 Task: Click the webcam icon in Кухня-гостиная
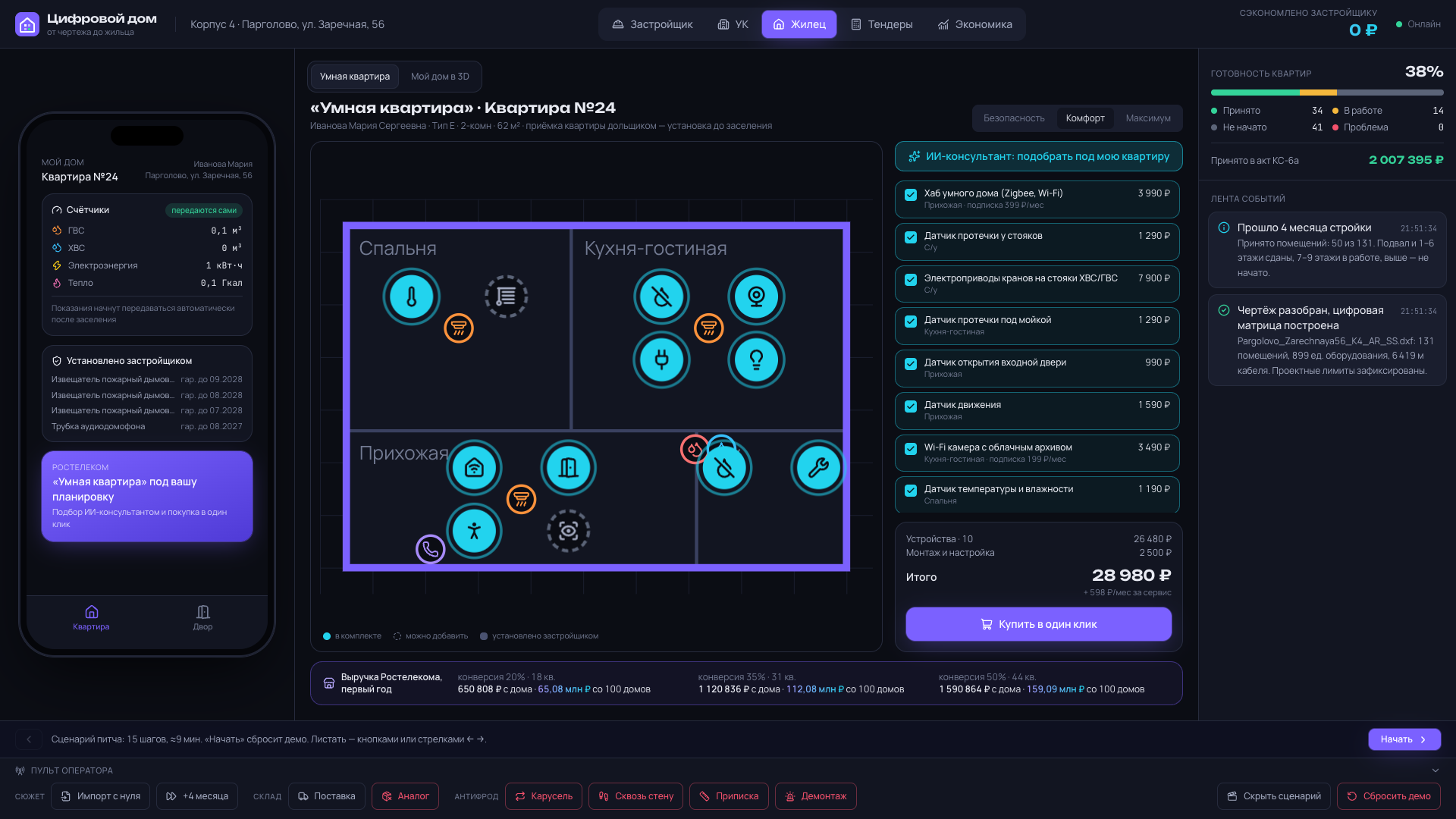[756, 297]
